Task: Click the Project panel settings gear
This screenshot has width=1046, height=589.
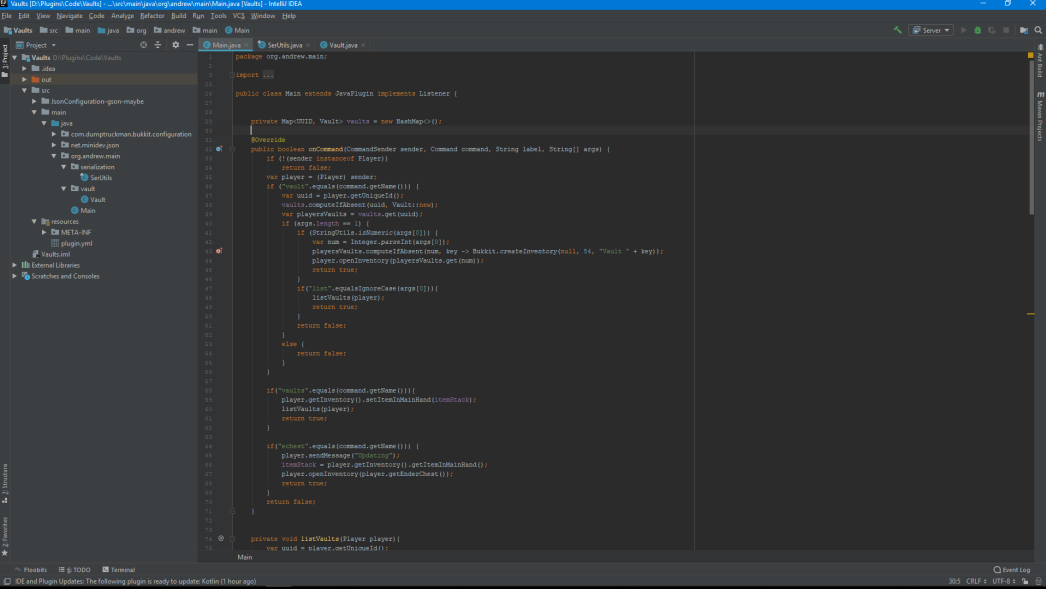Action: tap(176, 45)
